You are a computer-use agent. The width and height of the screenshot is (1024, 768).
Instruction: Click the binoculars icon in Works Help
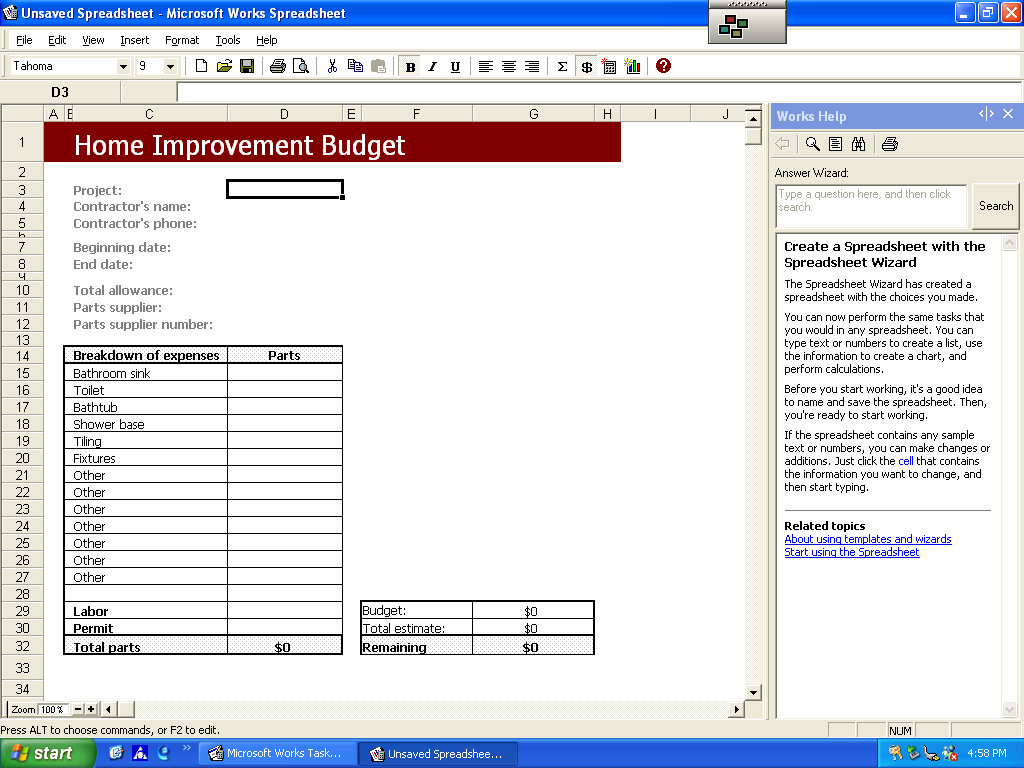click(858, 144)
